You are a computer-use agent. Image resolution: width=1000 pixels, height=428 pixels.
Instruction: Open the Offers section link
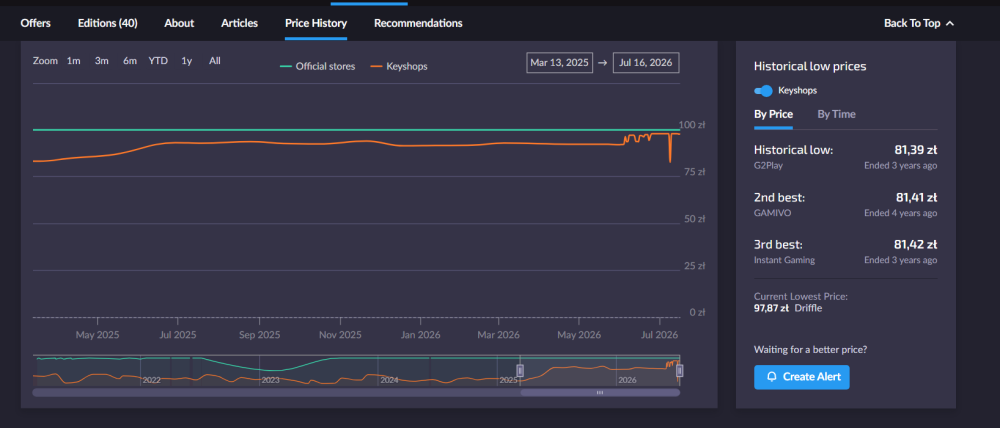click(35, 24)
